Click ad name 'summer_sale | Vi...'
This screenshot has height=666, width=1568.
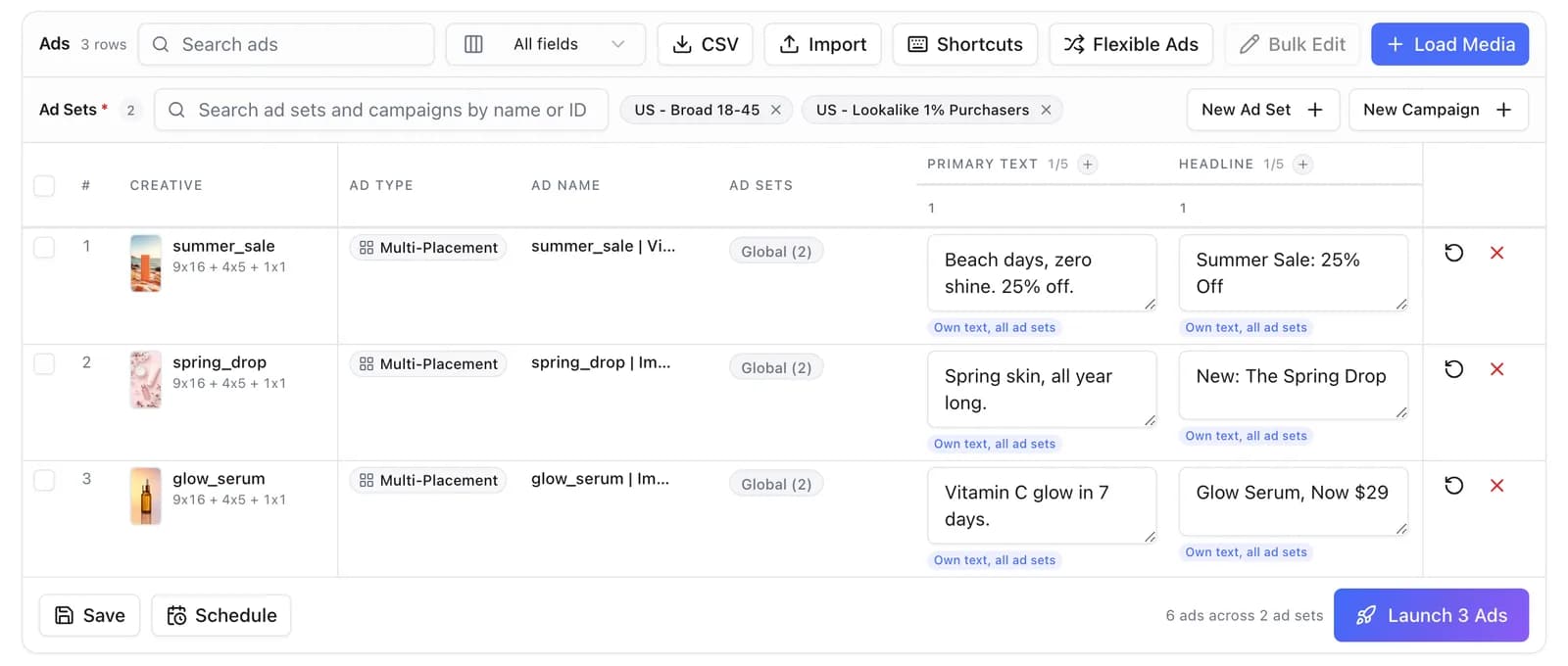click(x=603, y=247)
